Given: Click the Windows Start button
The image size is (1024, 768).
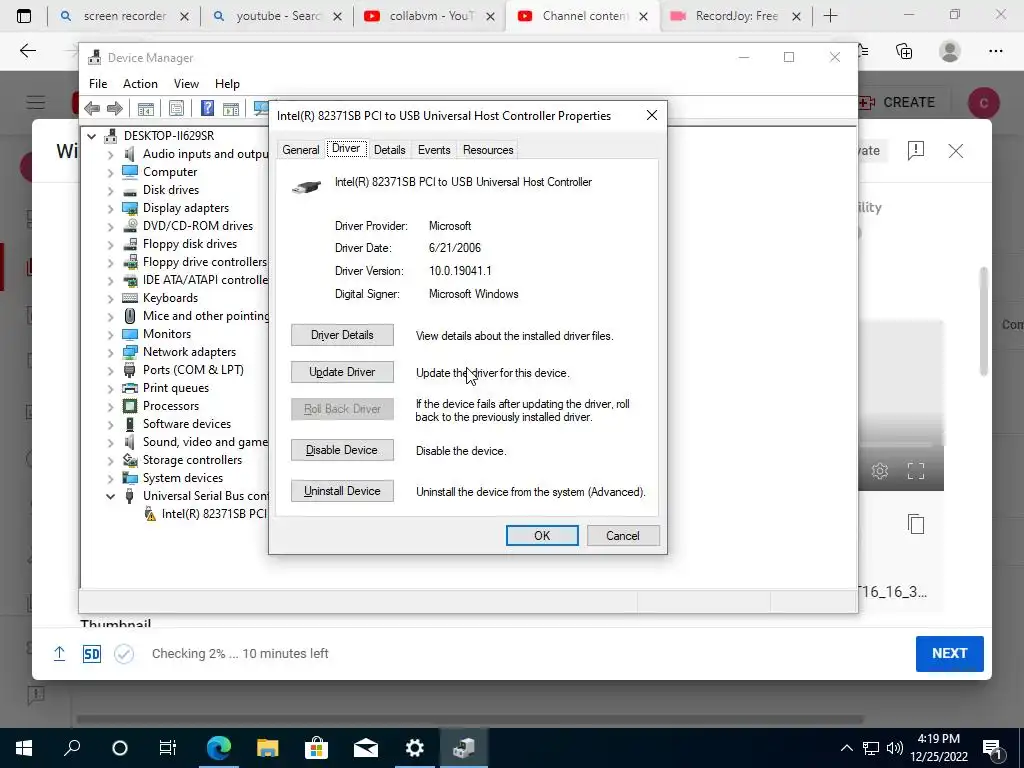Looking at the screenshot, I should (24, 748).
